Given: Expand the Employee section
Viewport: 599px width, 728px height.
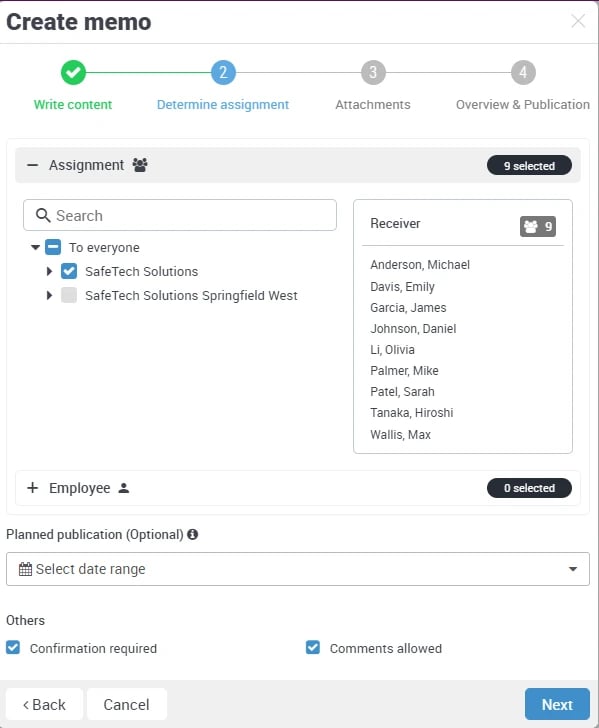Looking at the screenshot, I should click(33, 488).
